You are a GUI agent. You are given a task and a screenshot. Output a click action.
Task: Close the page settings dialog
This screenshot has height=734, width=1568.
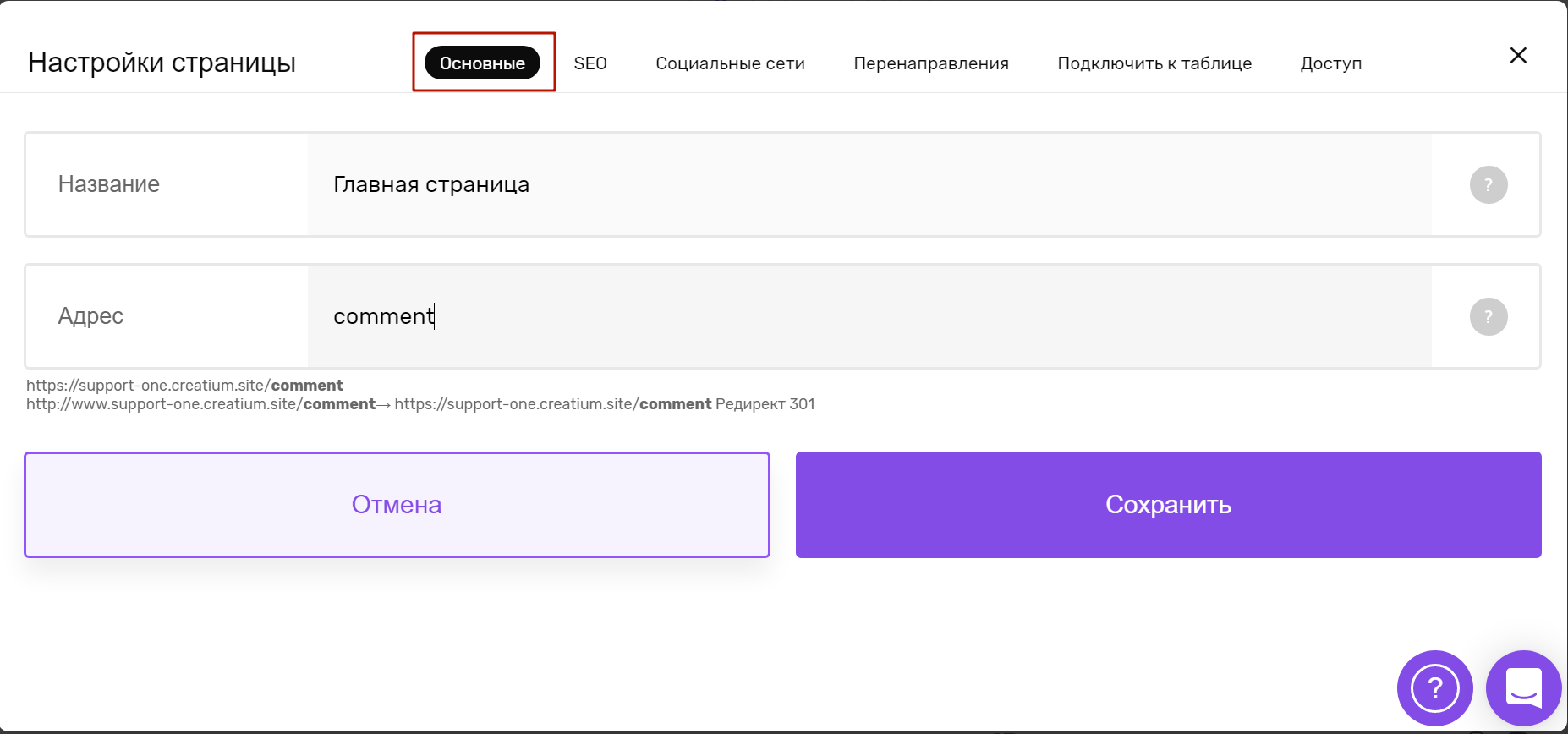click(1518, 55)
